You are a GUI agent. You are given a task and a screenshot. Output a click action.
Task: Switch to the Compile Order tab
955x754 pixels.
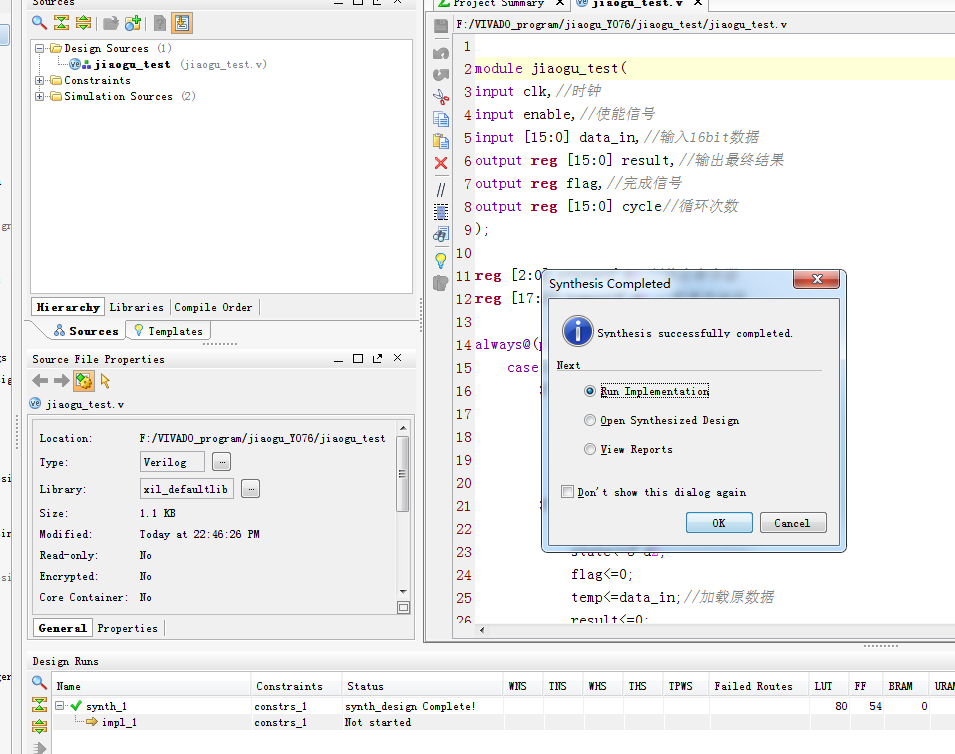(x=213, y=307)
